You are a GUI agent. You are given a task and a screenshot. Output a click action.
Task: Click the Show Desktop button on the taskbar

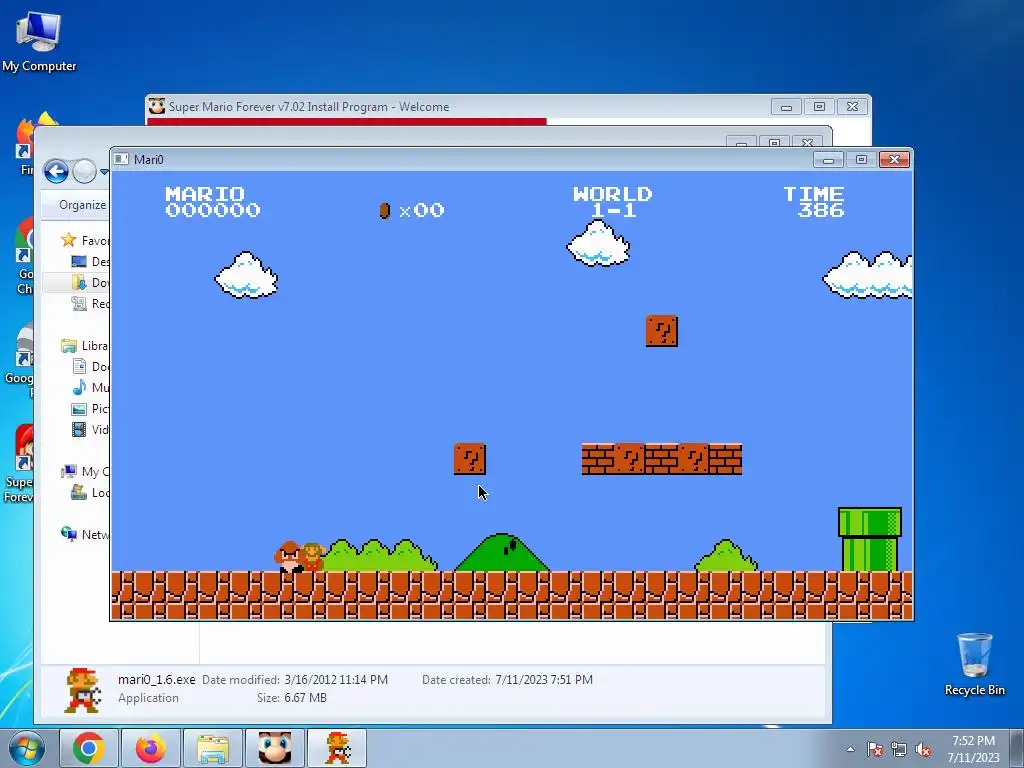coord(1016,748)
